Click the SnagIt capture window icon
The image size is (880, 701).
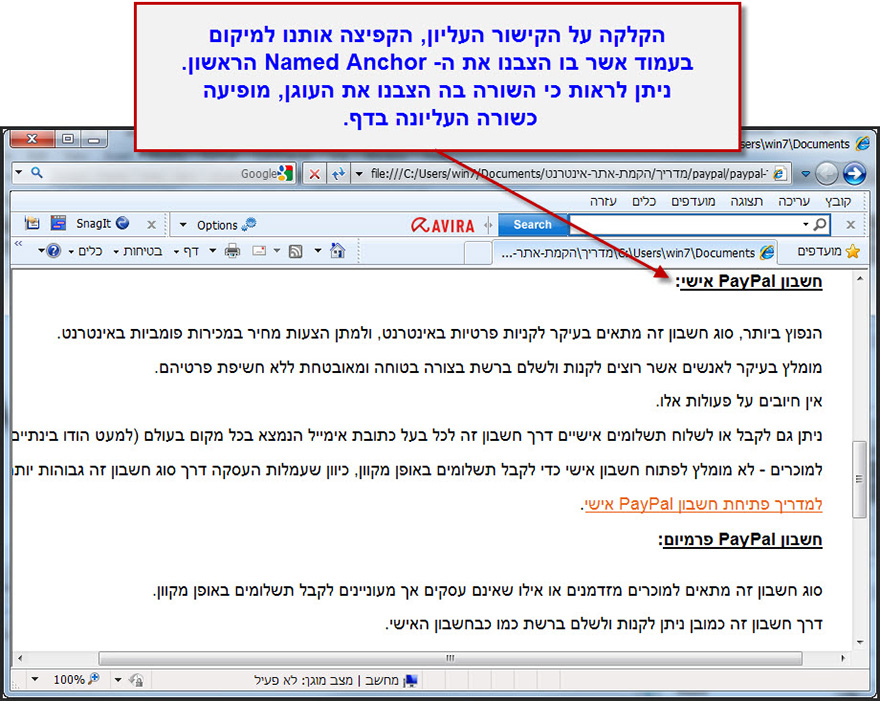(x=58, y=223)
